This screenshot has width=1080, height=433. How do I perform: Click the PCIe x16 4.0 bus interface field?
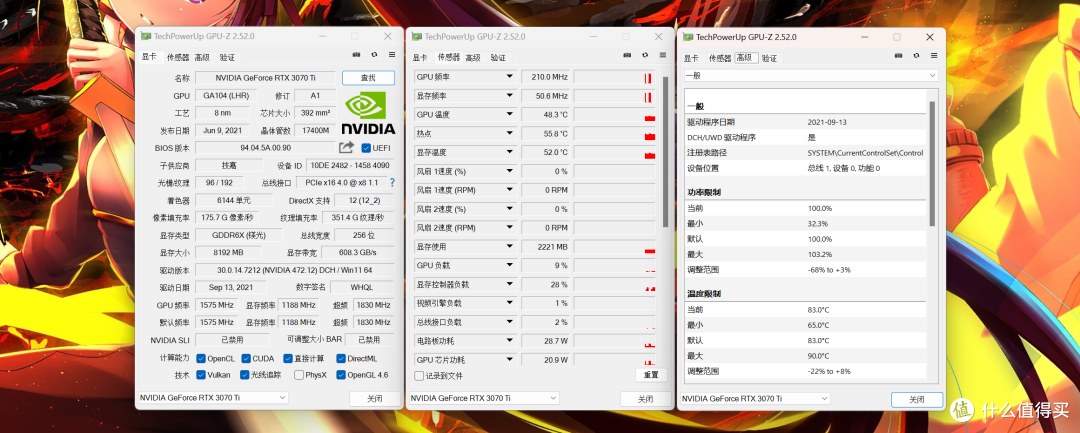(x=342, y=183)
